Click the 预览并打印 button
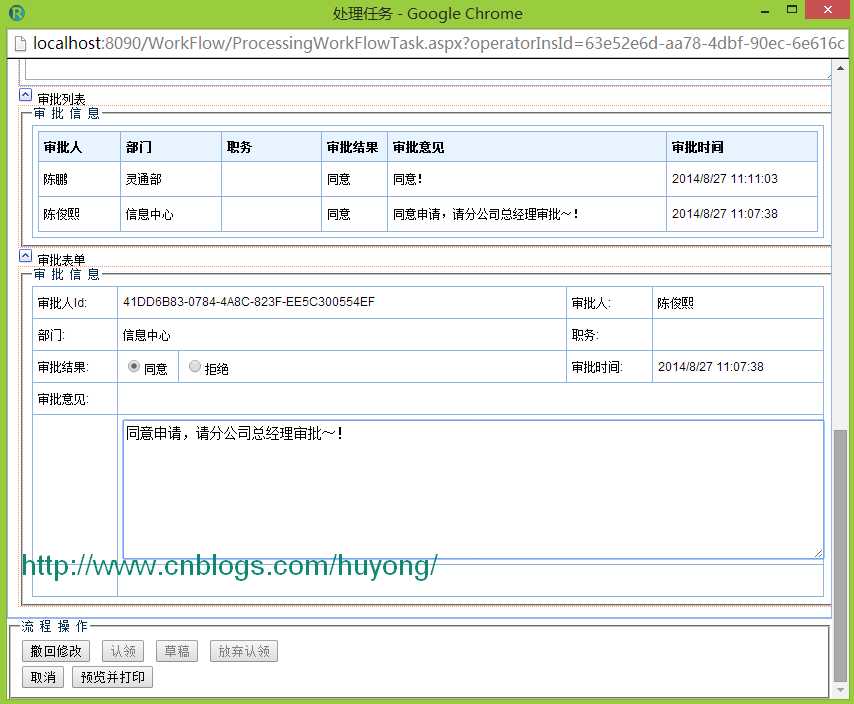The width and height of the screenshot is (854, 704). [112, 677]
